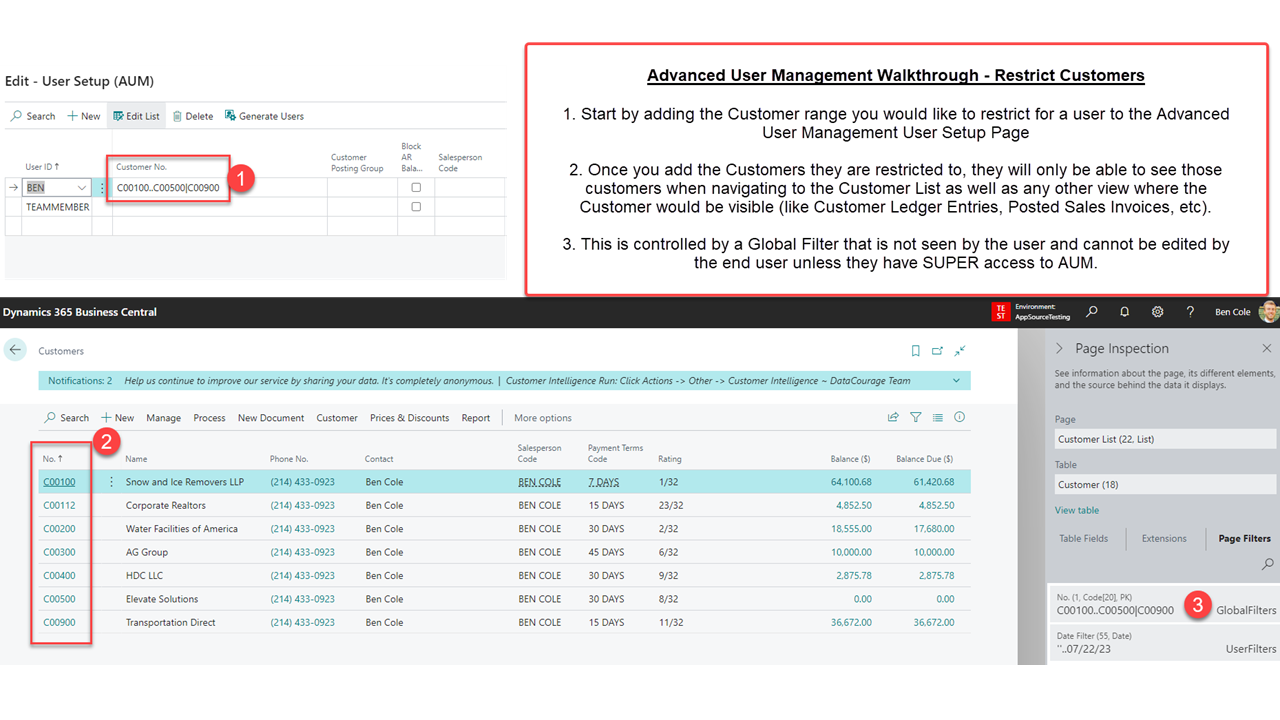This screenshot has height=720, width=1280.
Task: Open help question mark icon
Action: coord(1190,312)
